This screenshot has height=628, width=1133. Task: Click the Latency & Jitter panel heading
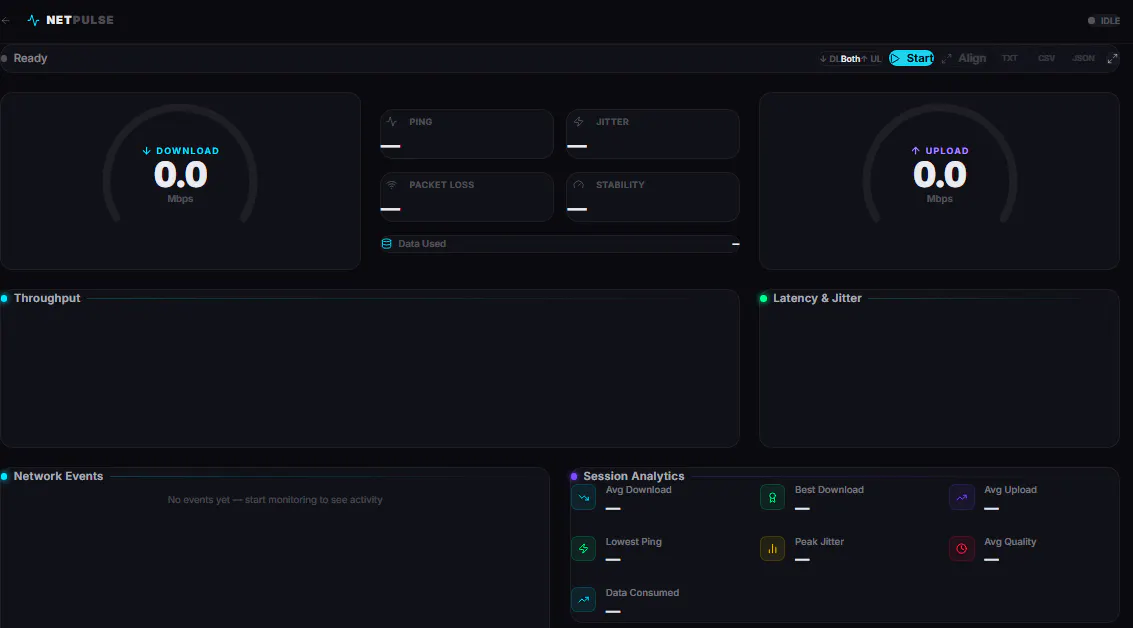click(817, 298)
